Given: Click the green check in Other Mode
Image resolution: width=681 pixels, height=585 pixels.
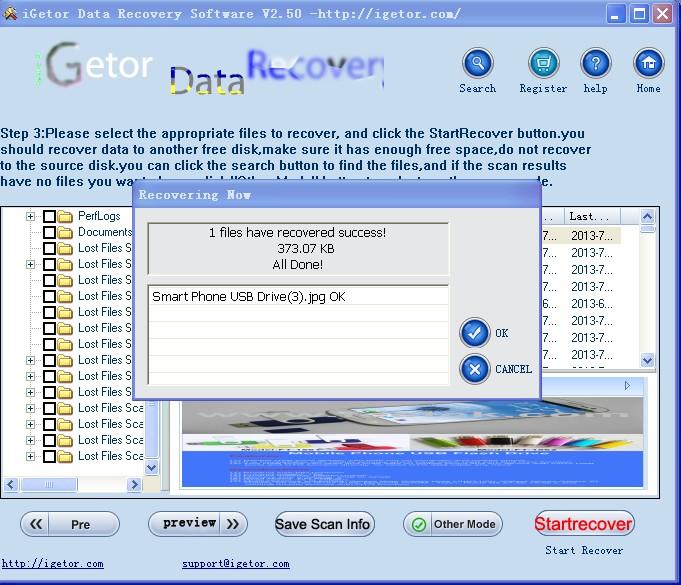Looking at the screenshot, I should tap(419, 525).
